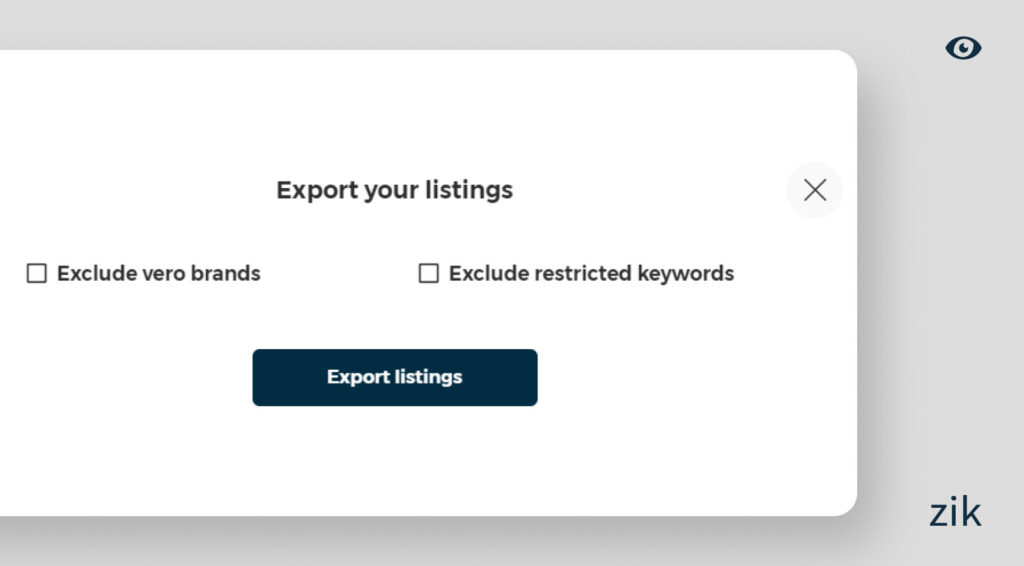This screenshot has width=1024, height=566.
Task: Tick the Exclude restricted keywords checkbox
Action: 428,273
